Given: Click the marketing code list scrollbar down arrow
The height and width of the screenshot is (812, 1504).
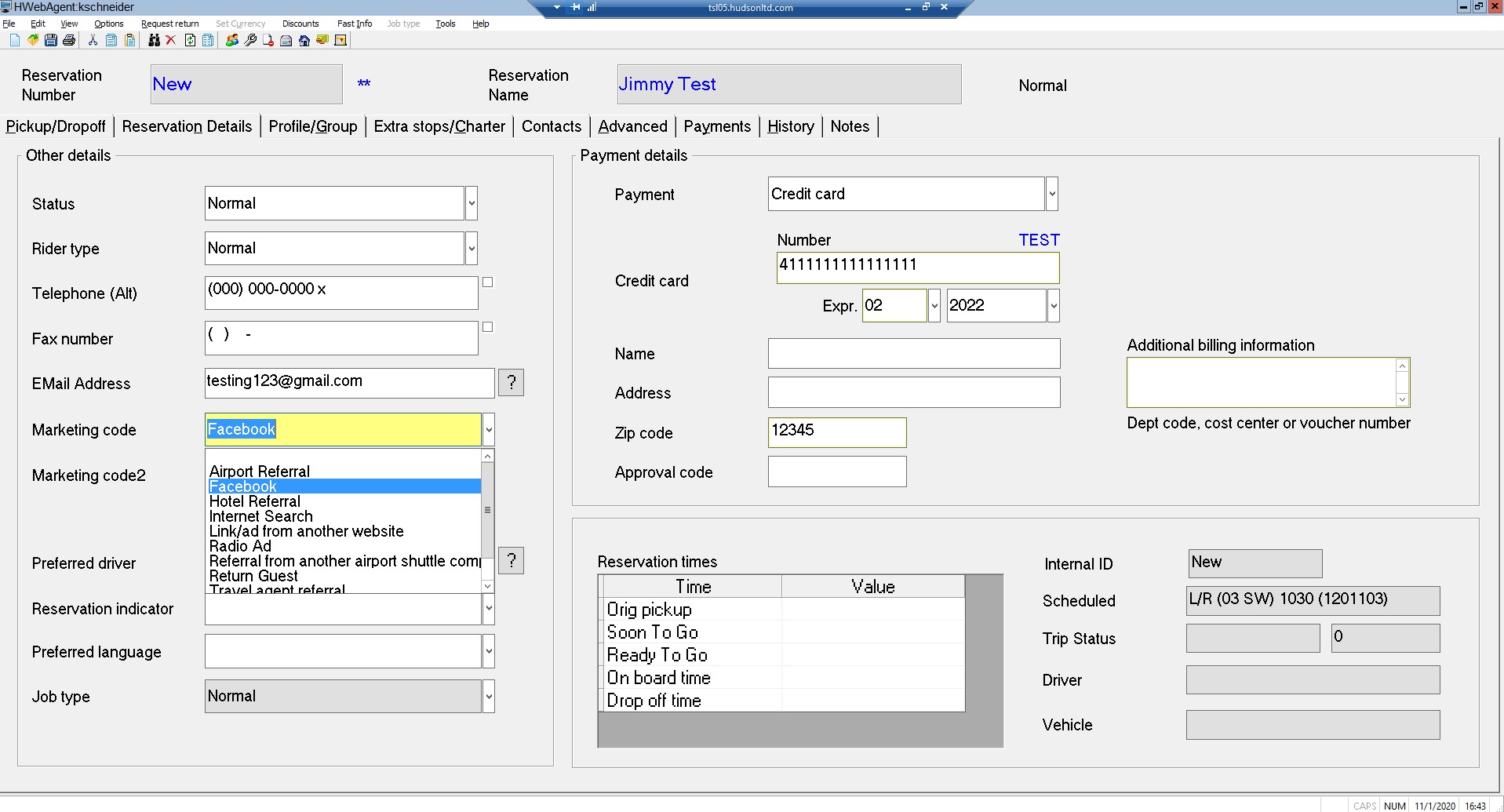Looking at the screenshot, I should [x=487, y=586].
